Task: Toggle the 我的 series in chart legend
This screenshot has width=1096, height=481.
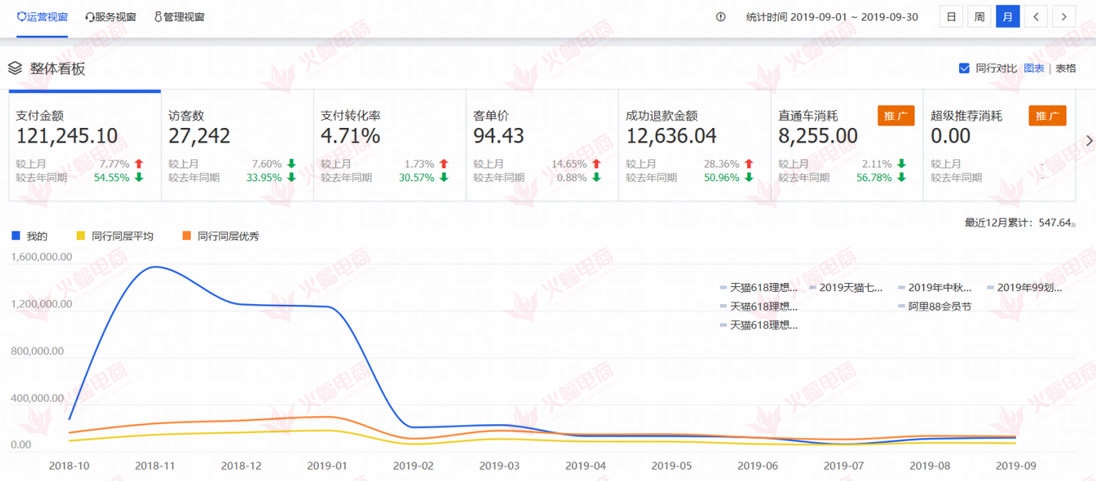Action: point(16,236)
